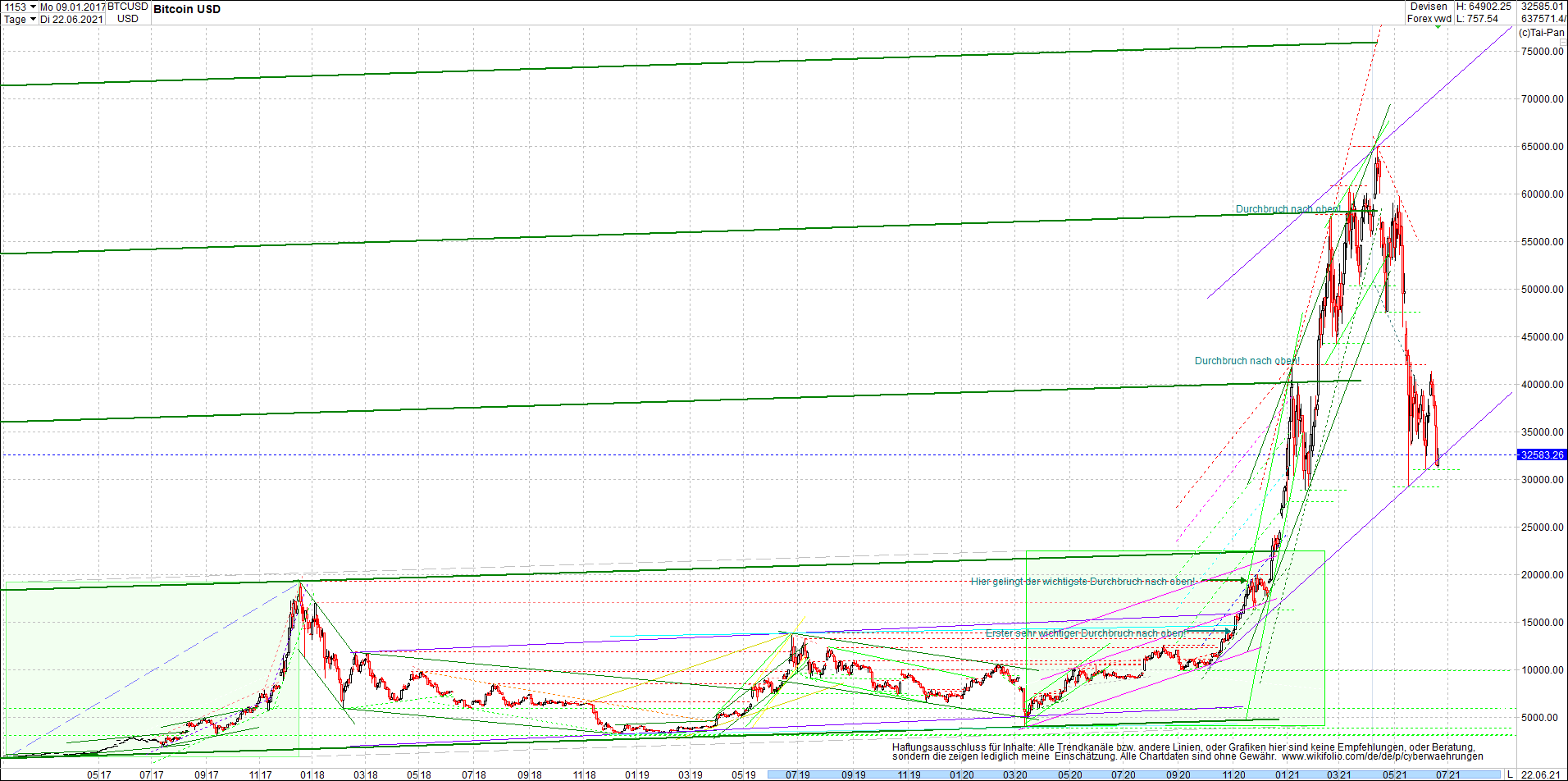Click the upper "Durchbruch nach oben!" annotation

[x=1288, y=209]
